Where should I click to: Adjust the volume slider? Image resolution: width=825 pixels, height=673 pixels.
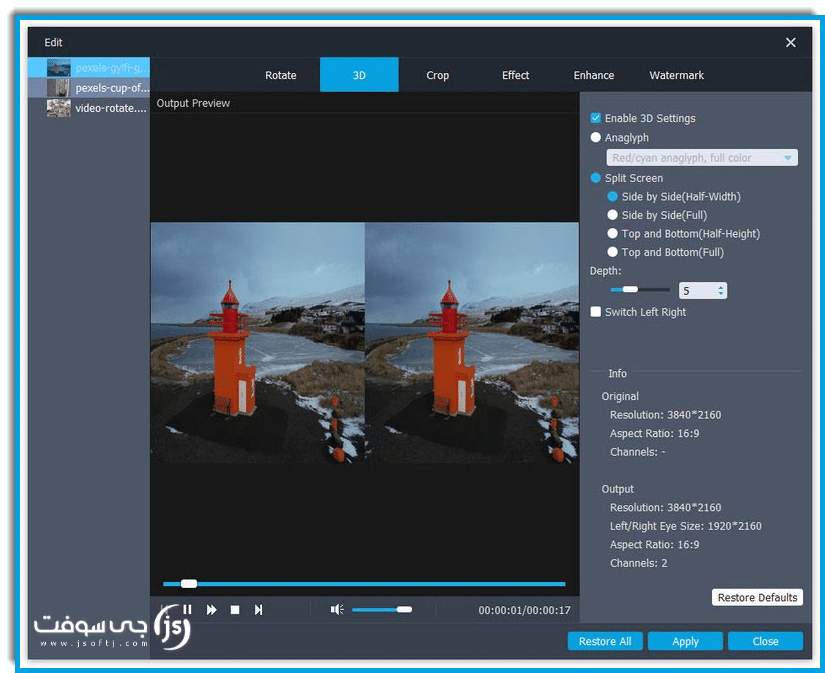pyautogui.click(x=382, y=609)
